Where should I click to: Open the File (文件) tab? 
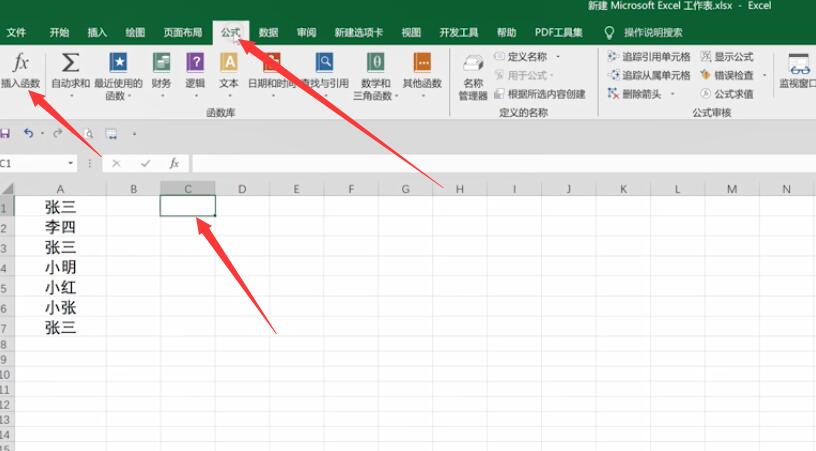pos(16,32)
